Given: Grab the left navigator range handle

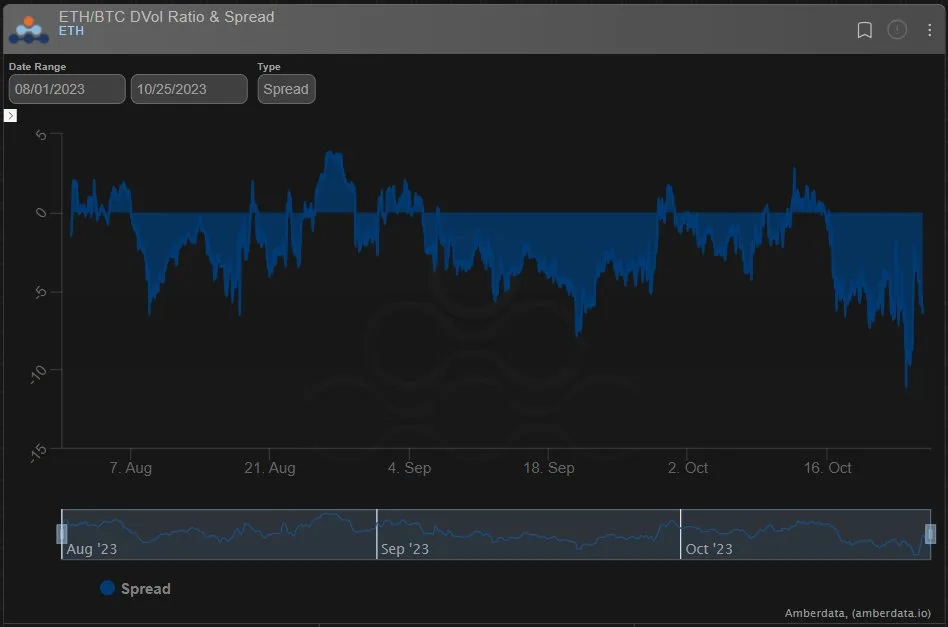Looking at the screenshot, I should point(62,534).
